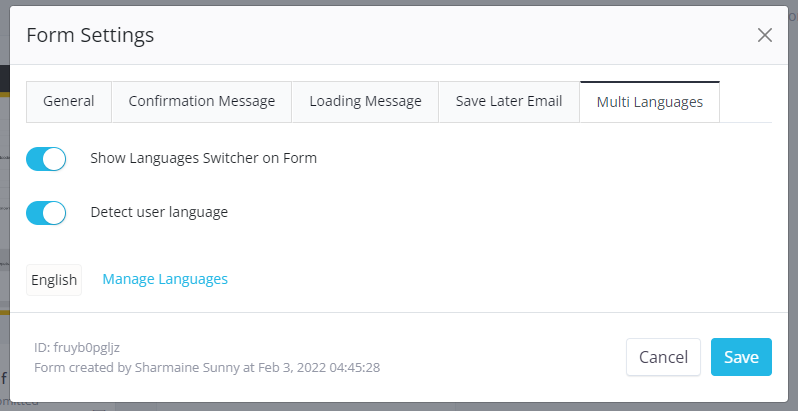Disable the Show Languages Switcher toggle
This screenshot has height=411, width=798.
click(x=46, y=158)
